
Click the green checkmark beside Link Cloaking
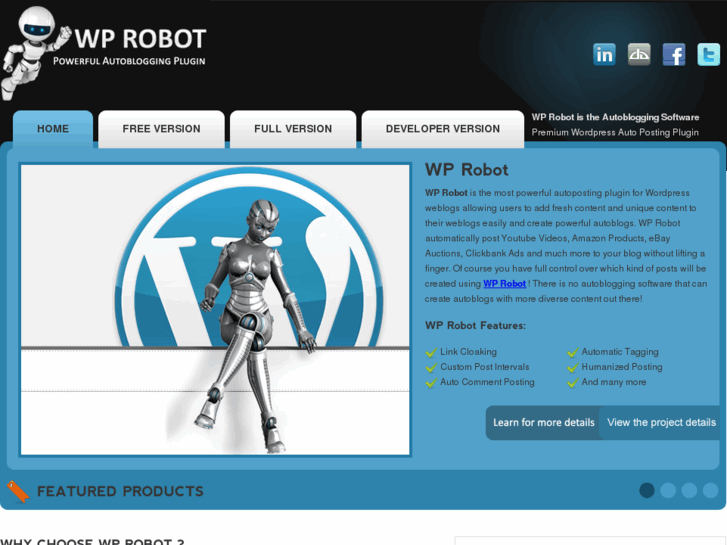pyautogui.click(x=431, y=353)
